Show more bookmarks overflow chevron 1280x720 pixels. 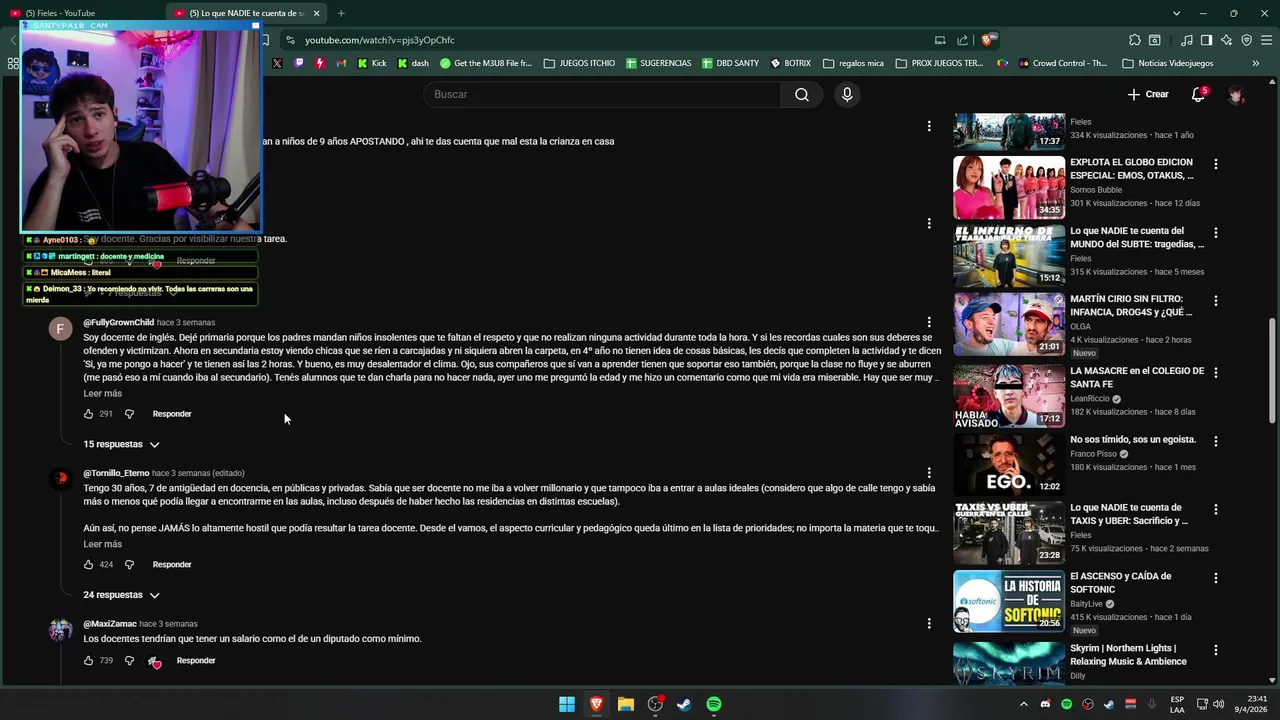1255,63
